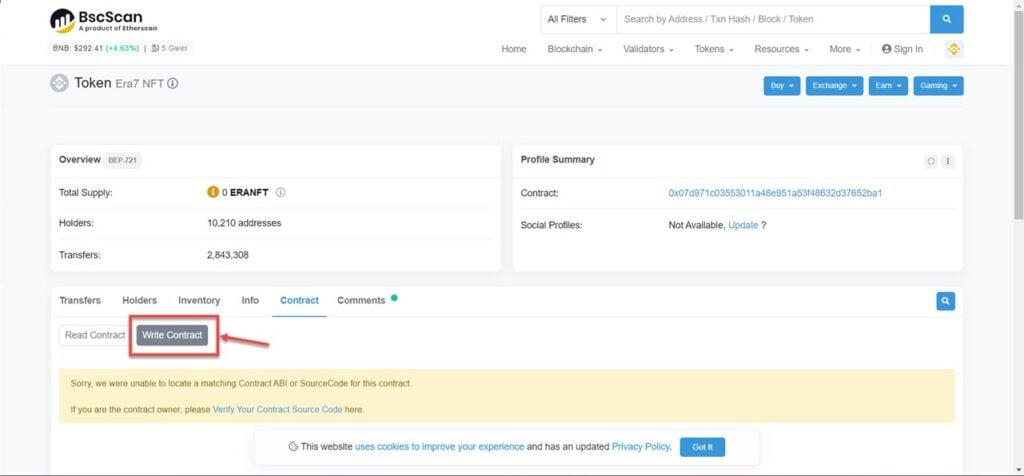The width and height of the screenshot is (1024, 476).
Task: Click the gas pump Gwei indicator
Action: 168,48
